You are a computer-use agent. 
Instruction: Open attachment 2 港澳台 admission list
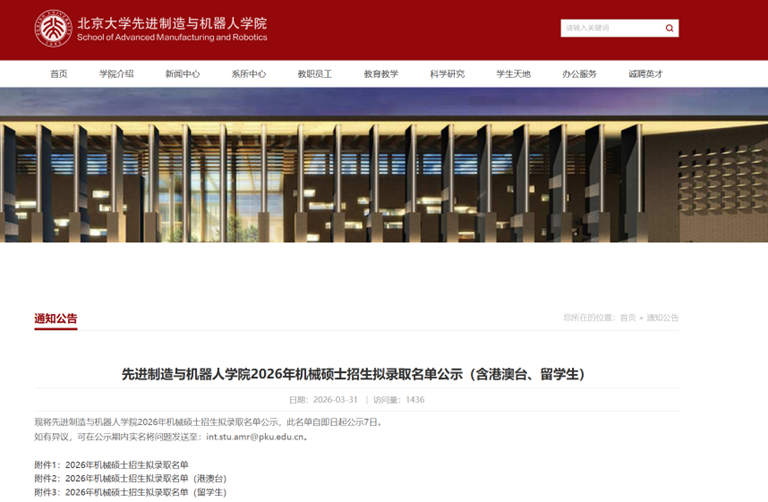point(145,479)
